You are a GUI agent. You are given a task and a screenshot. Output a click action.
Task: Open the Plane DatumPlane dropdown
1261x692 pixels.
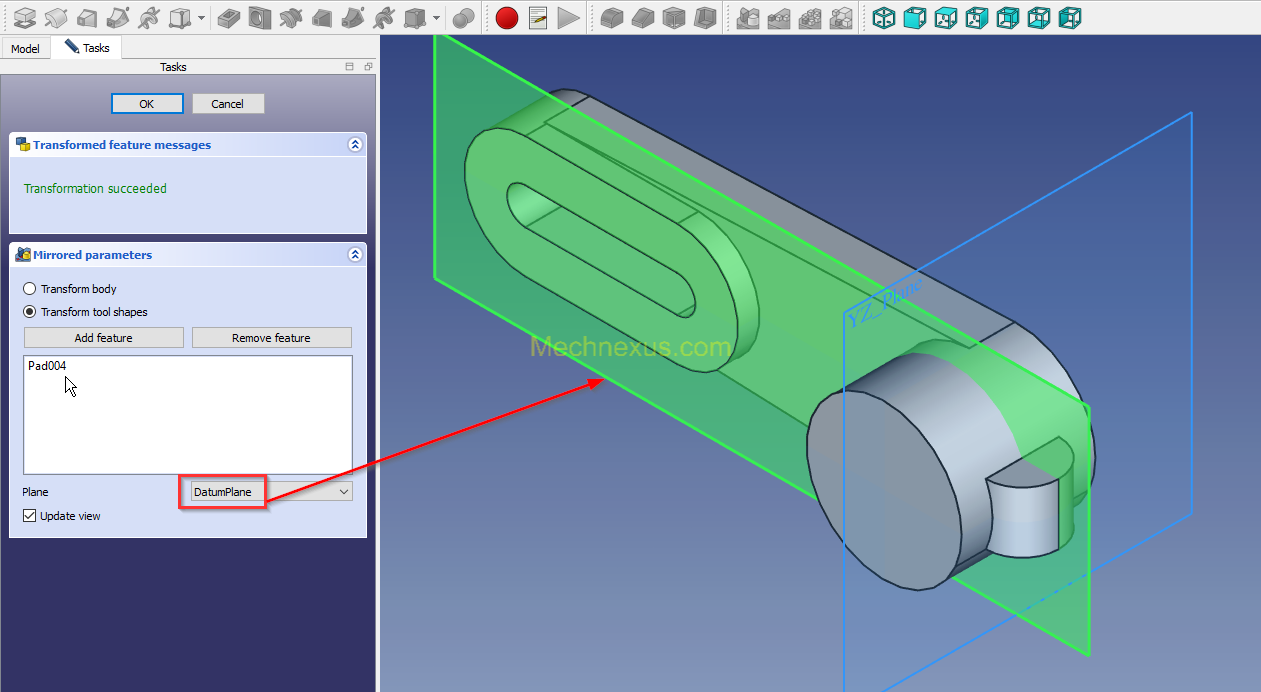point(270,492)
